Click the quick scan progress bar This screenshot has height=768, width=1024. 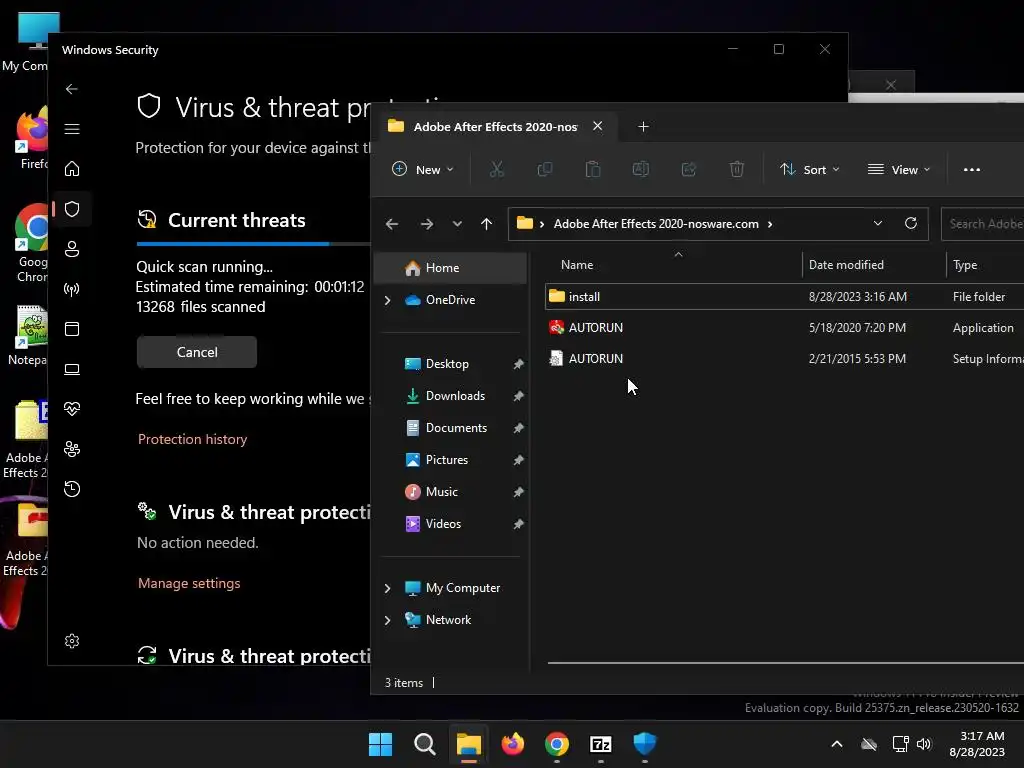253,244
